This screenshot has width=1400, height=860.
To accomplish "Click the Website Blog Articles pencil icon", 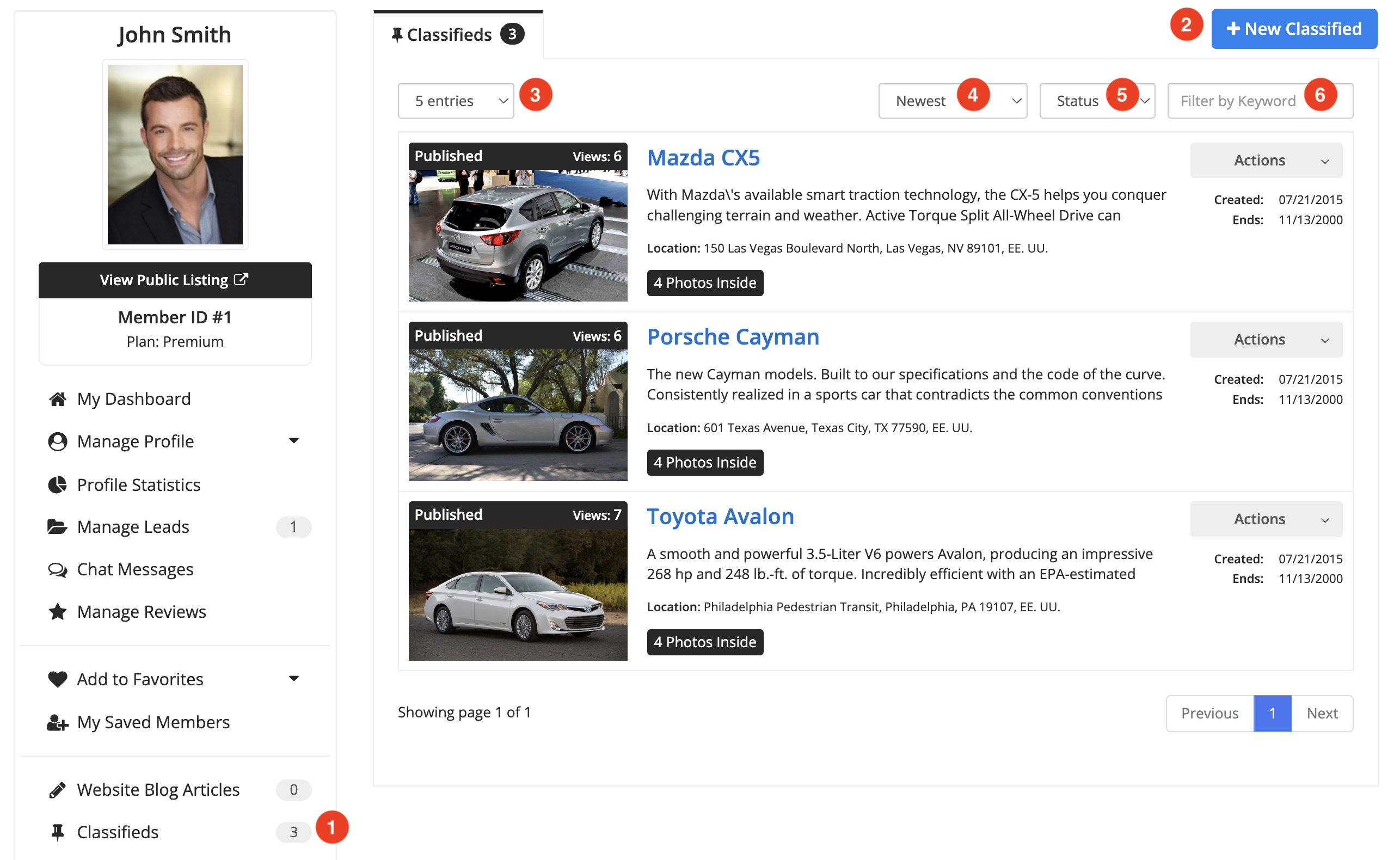I will click(x=58, y=790).
